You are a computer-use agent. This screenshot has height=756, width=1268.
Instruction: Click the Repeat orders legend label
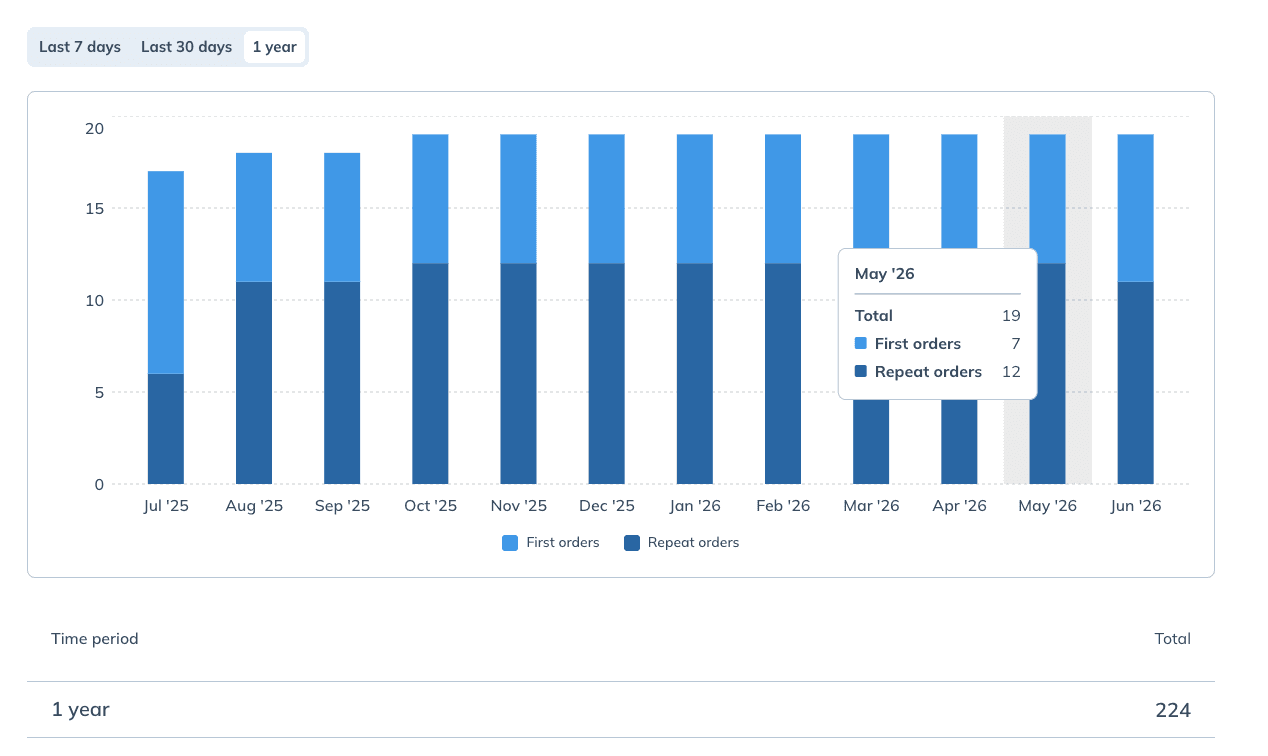tap(693, 543)
